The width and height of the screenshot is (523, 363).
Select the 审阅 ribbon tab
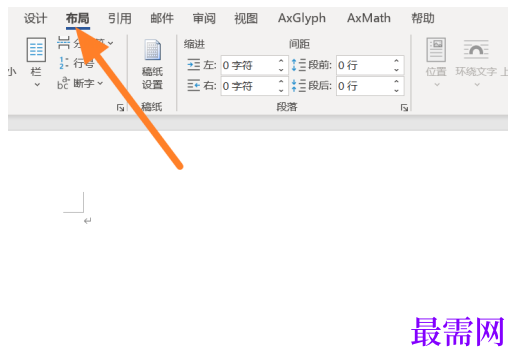coord(204,18)
